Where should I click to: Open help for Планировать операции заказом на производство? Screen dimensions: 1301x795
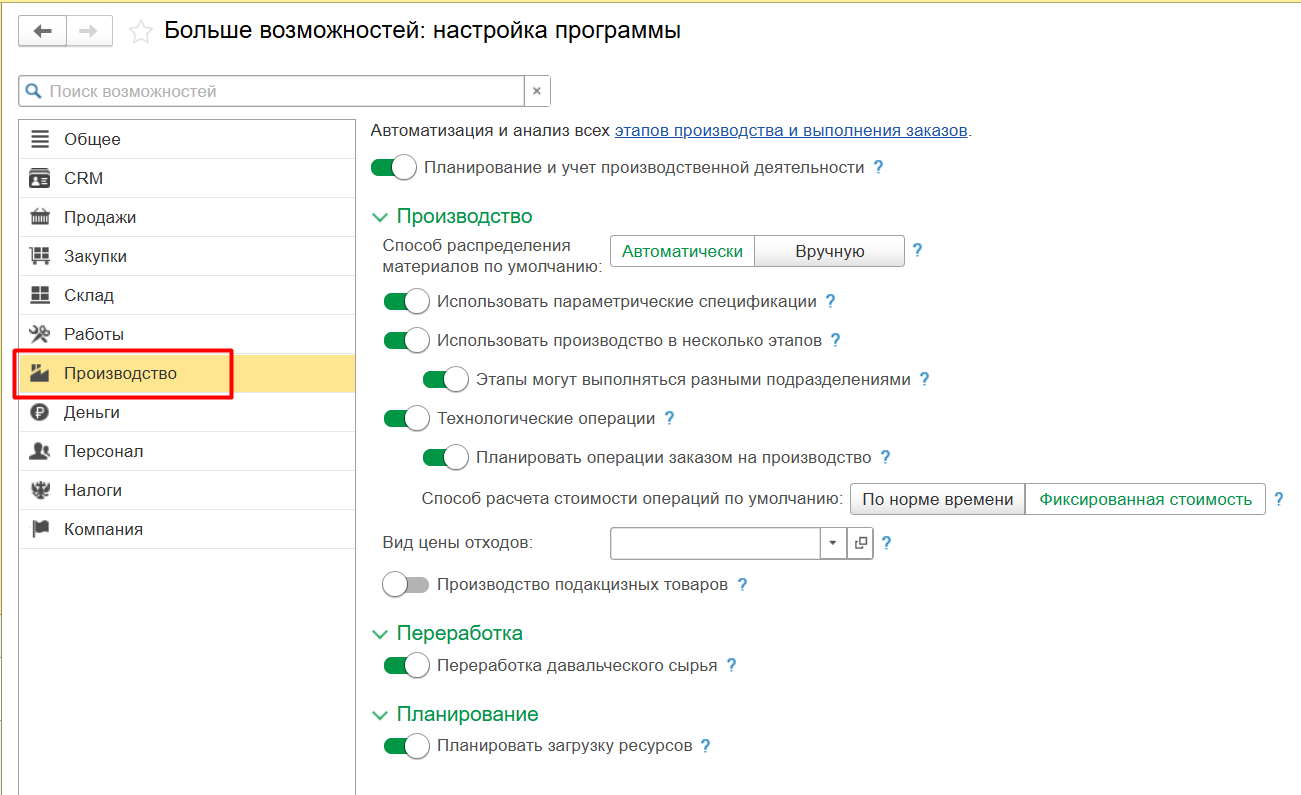click(x=885, y=457)
